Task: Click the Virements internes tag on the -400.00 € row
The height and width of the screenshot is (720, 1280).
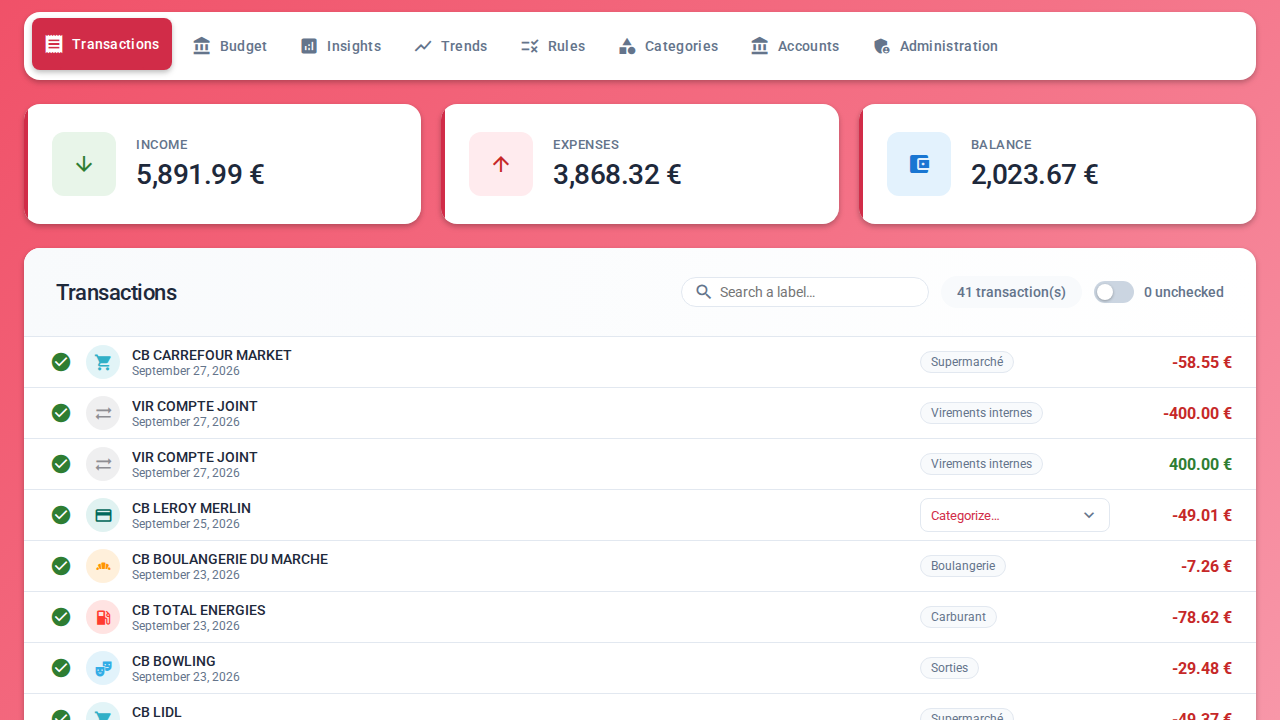Action: tap(981, 413)
